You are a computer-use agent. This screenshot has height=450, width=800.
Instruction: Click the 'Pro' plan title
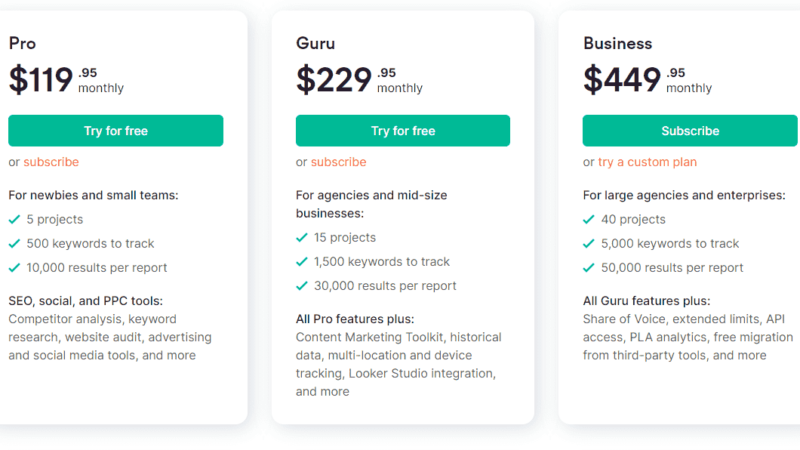point(23,43)
